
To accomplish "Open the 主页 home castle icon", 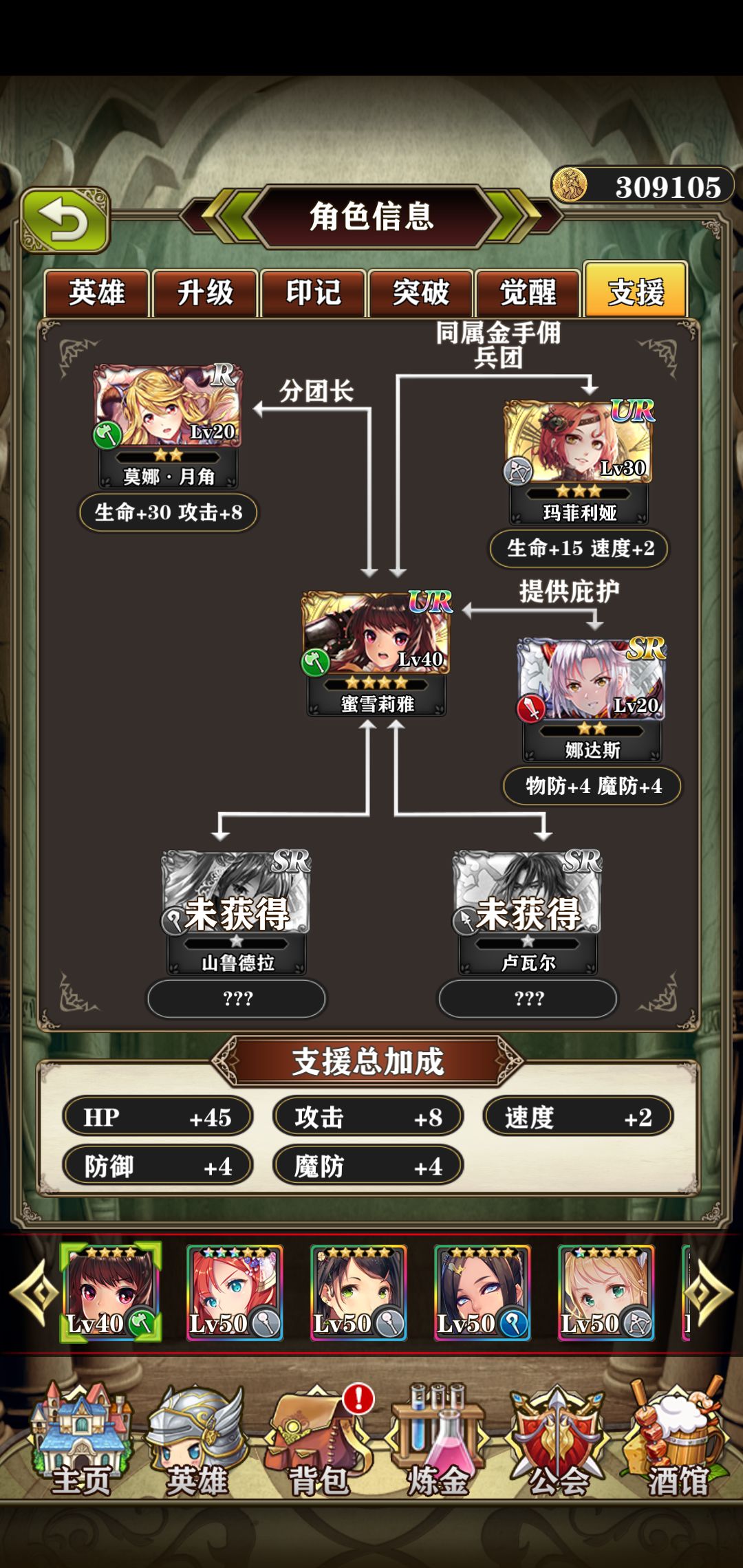I will coord(81,1441).
